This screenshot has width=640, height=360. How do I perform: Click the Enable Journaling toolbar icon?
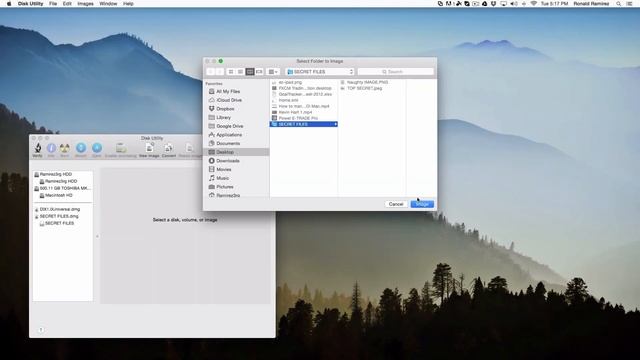pos(120,149)
